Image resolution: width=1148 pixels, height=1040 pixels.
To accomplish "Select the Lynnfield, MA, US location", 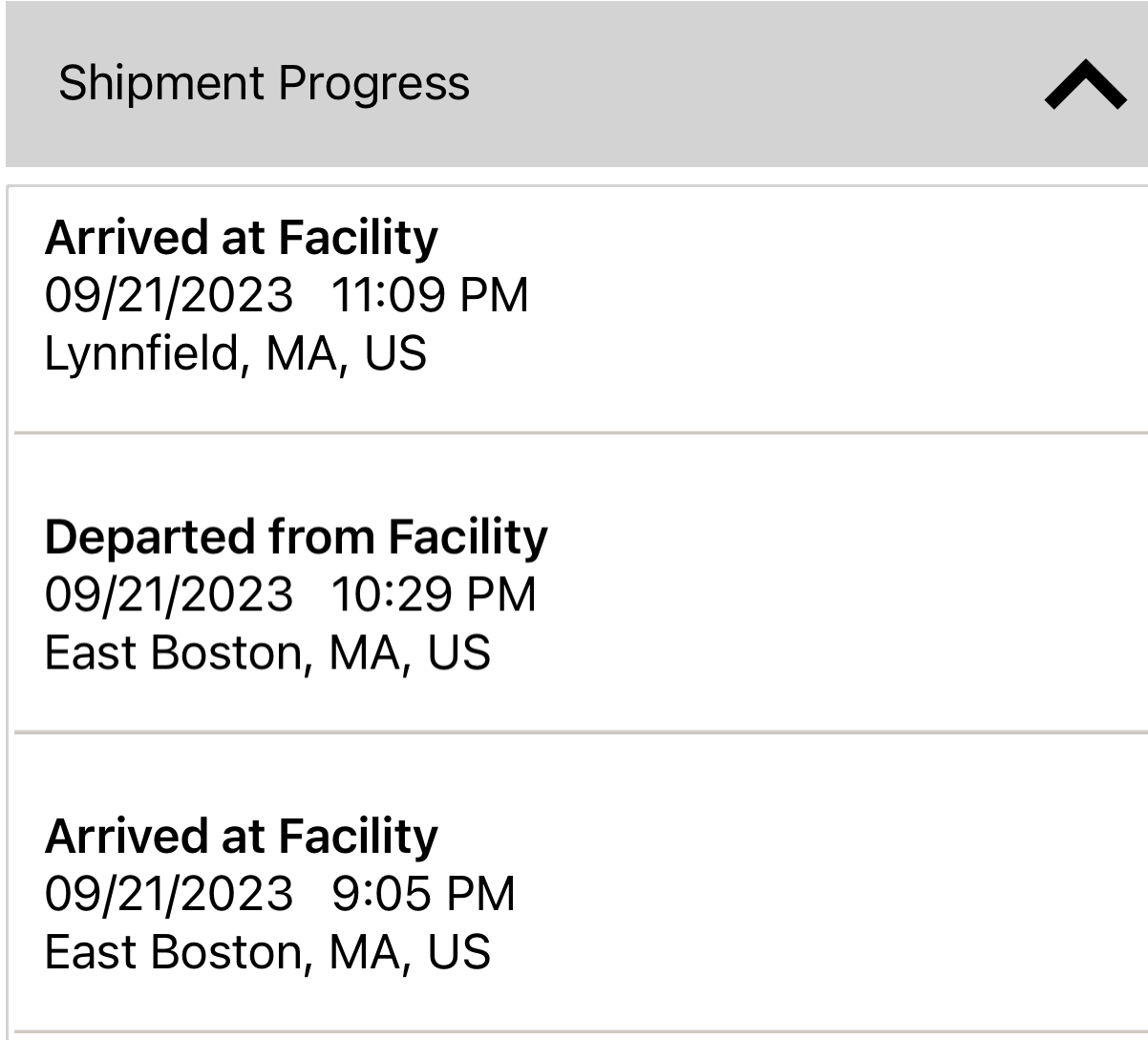I will click(235, 353).
